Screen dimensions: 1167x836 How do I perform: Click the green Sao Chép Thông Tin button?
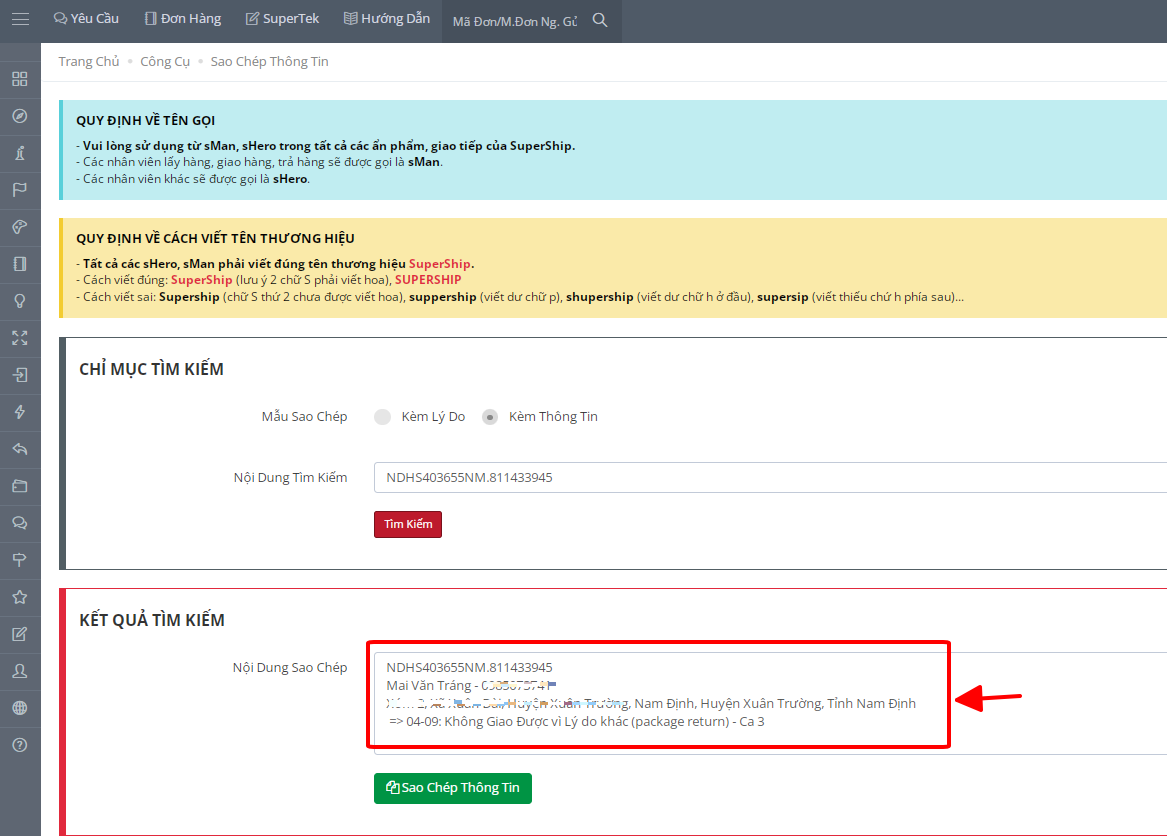453,788
